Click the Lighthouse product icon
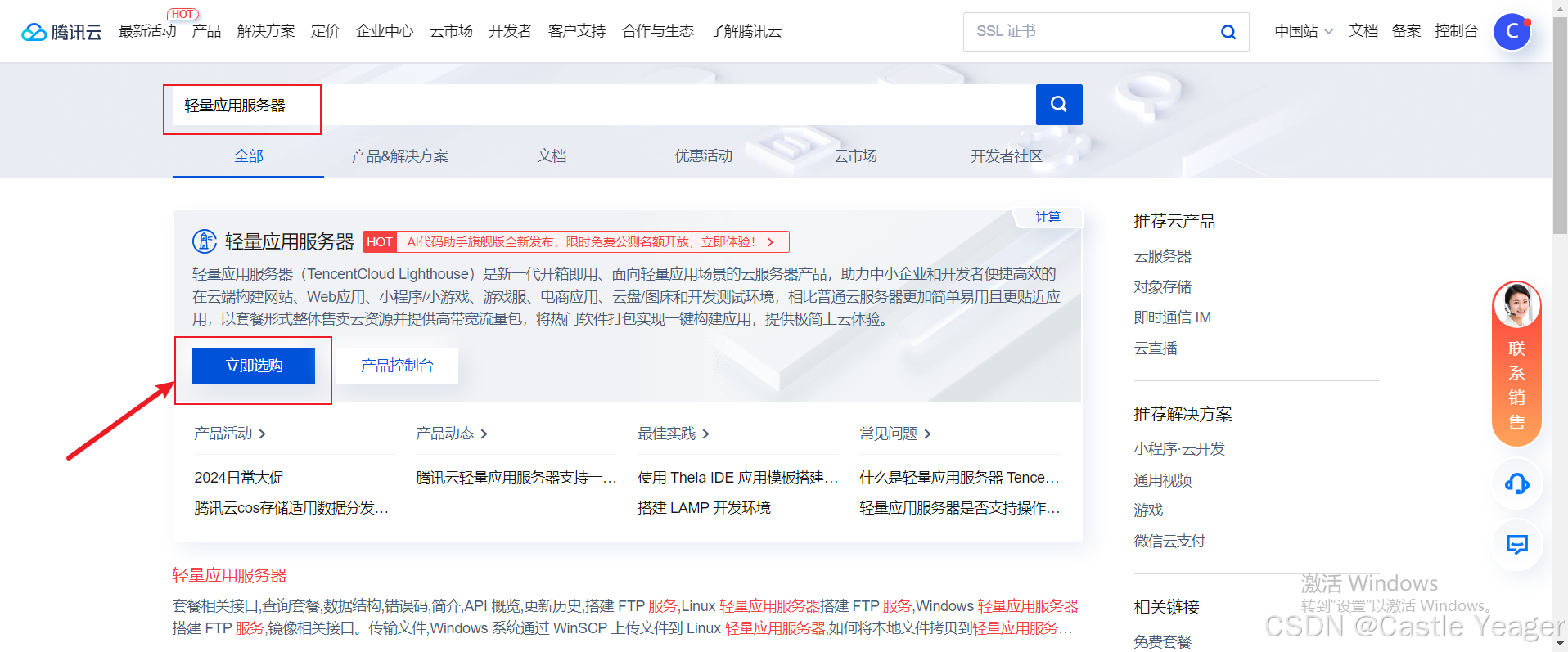This screenshot has width=1568, height=652. coord(205,241)
